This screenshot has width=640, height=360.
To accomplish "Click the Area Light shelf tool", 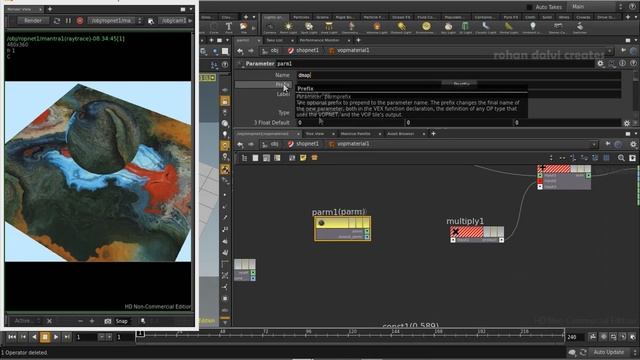I will pos(329,28).
